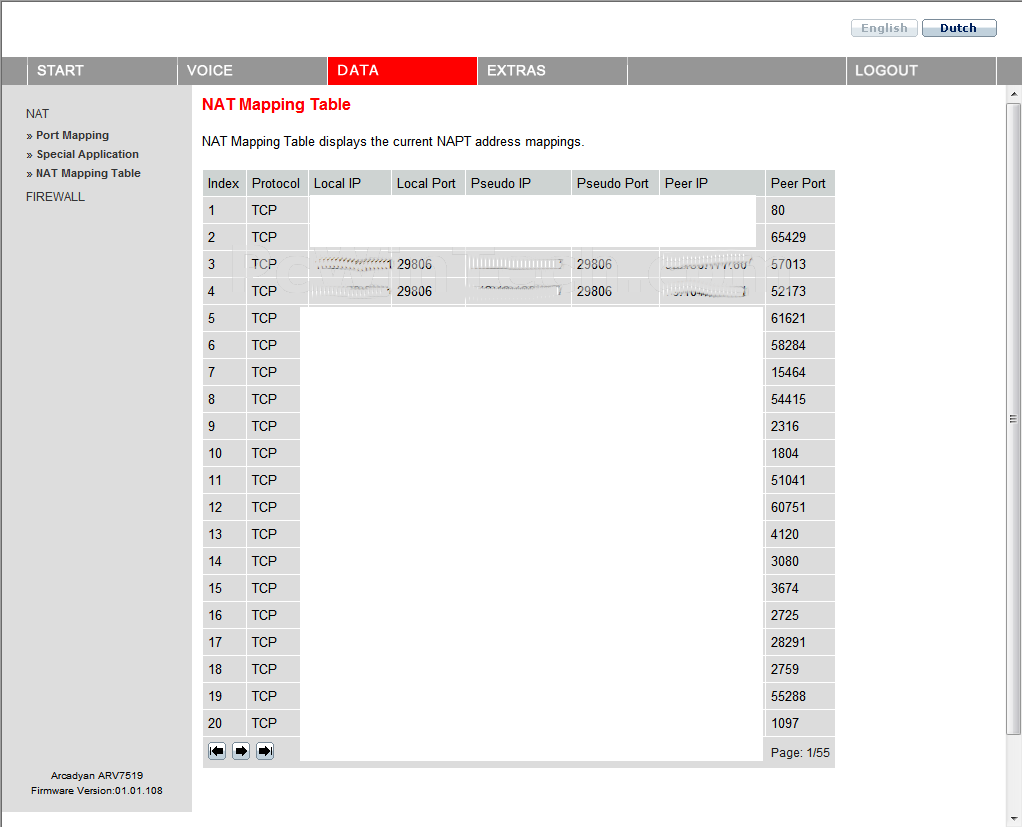Click the vertical scrollbar thumb
The height and width of the screenshot is (827, 1022).
[1014, 418]
